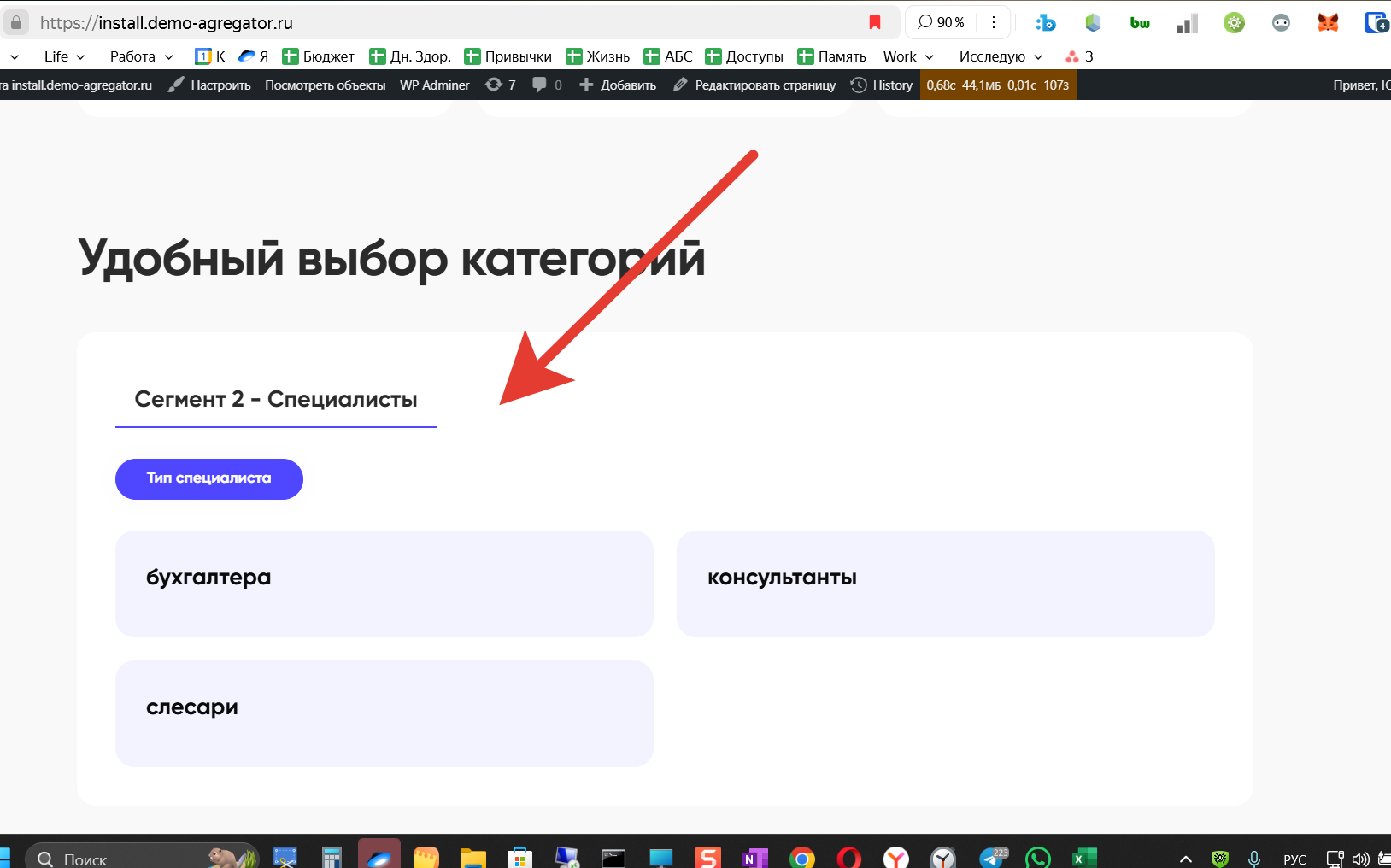Expand the 'Работа' bookmarks folder
The height and width of the screenshot is (868, 1391).
click(x=142, y=56)
